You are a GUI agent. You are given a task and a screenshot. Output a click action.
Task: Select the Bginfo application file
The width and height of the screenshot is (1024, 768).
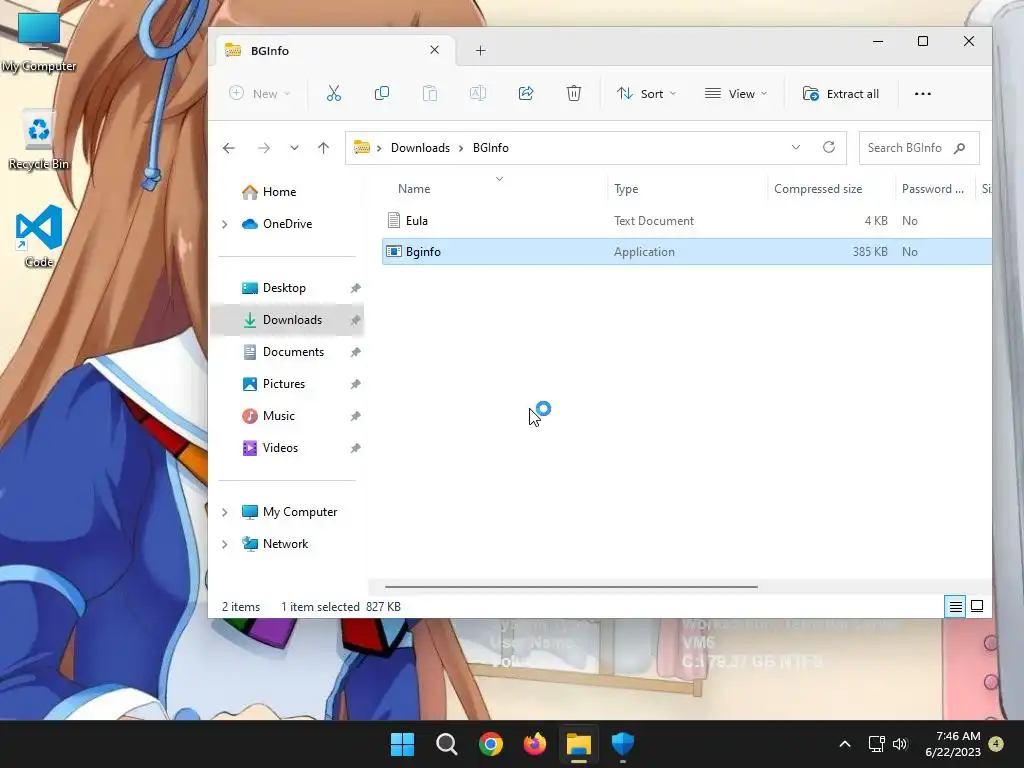click(687, 251)
